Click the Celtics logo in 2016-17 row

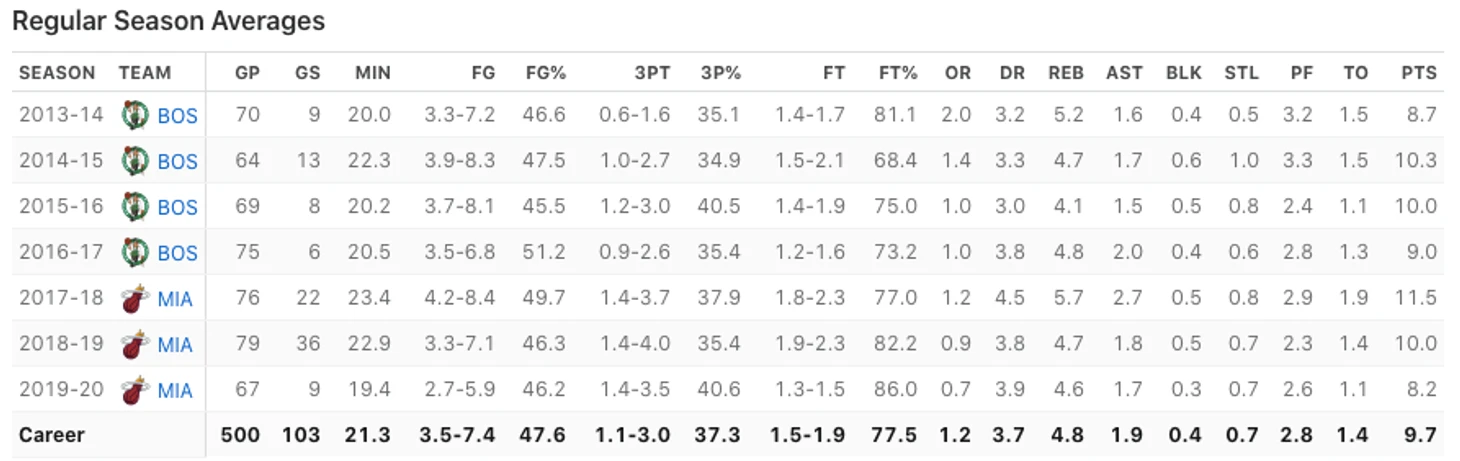pyautogui.click(x=135, y=252)
